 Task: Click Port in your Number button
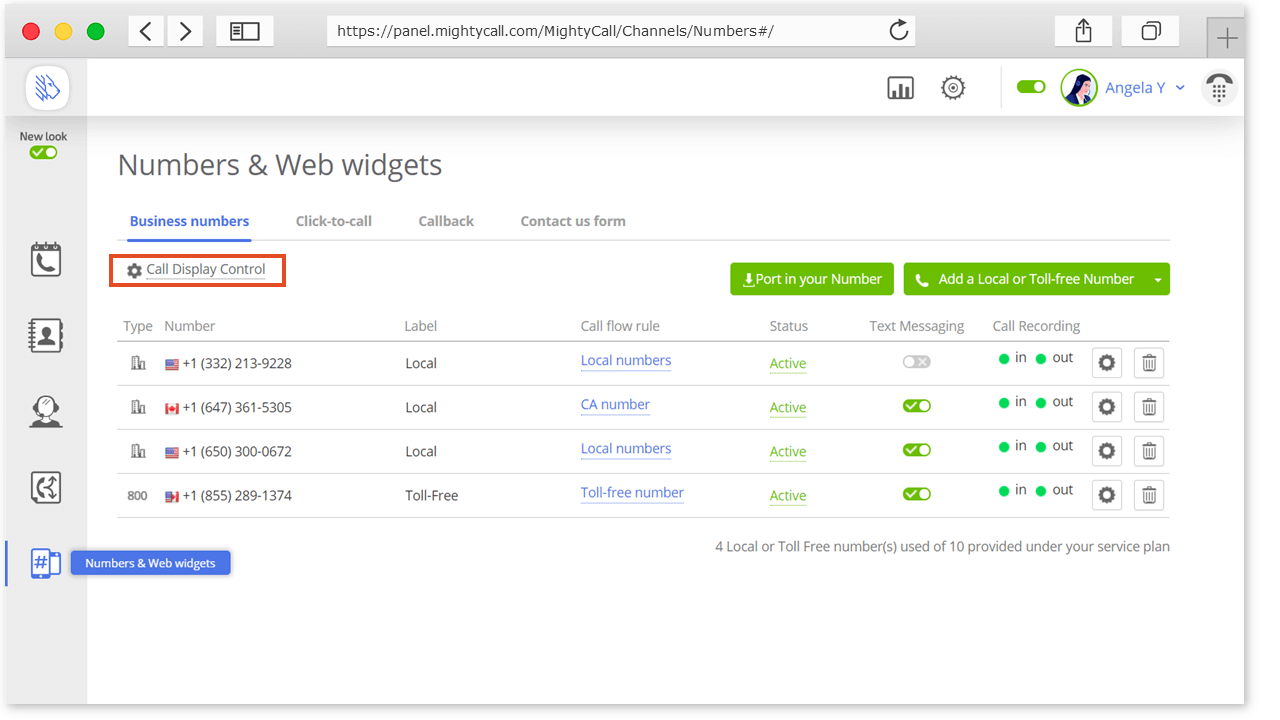pos(812,279)
